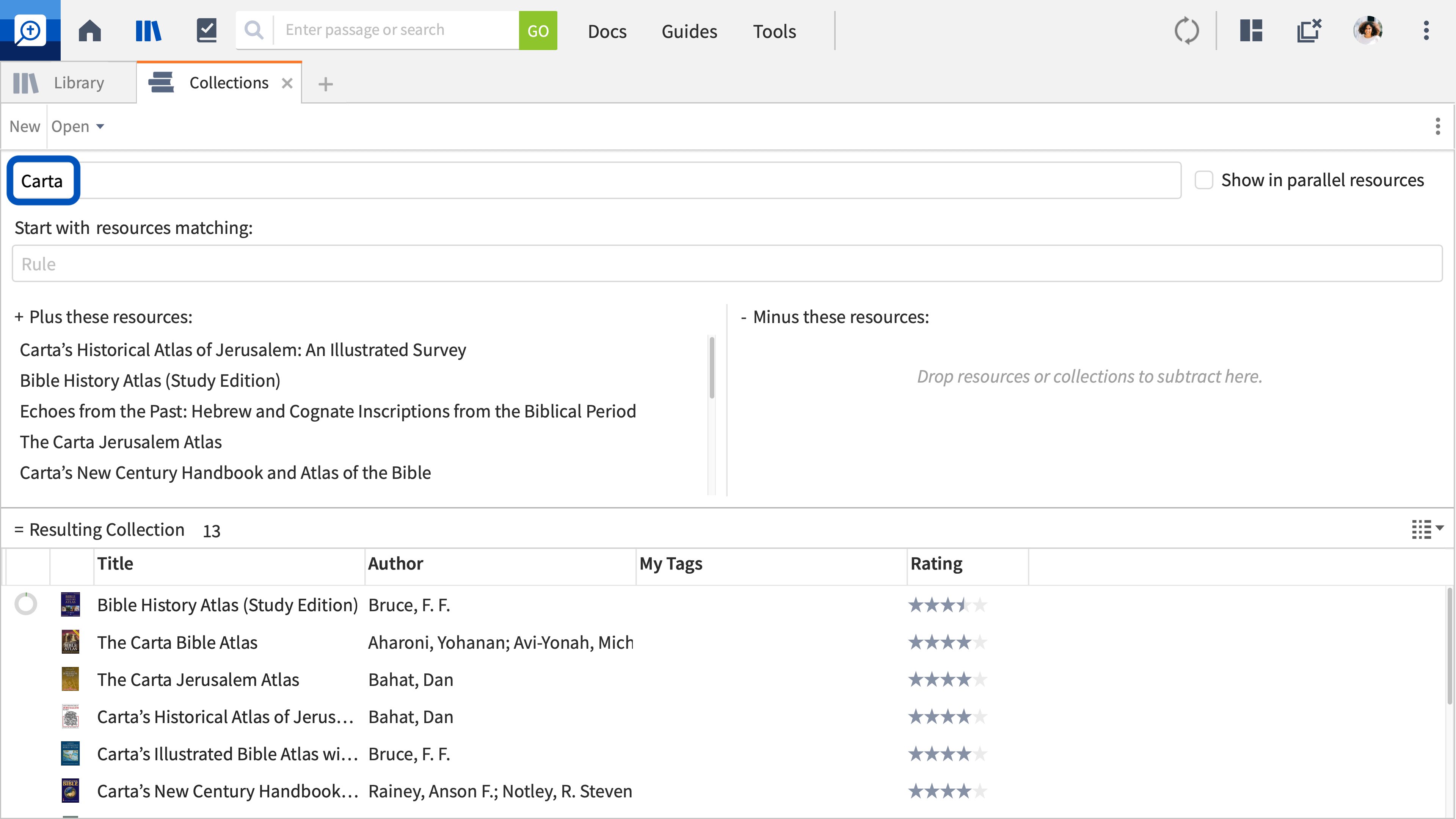1456x819 pixels.
Task: Click the Minus these resources drop area
Action: click(x=1089, y=377)
